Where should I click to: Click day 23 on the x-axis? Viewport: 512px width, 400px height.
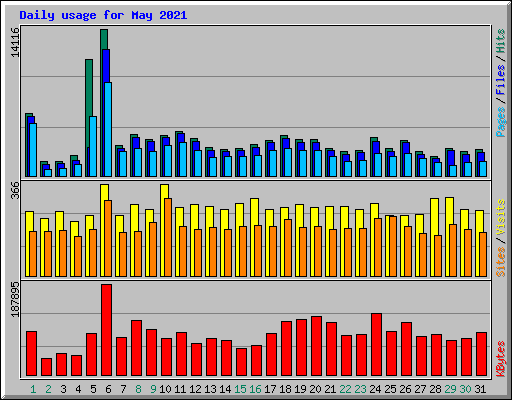tap(360, 389)
